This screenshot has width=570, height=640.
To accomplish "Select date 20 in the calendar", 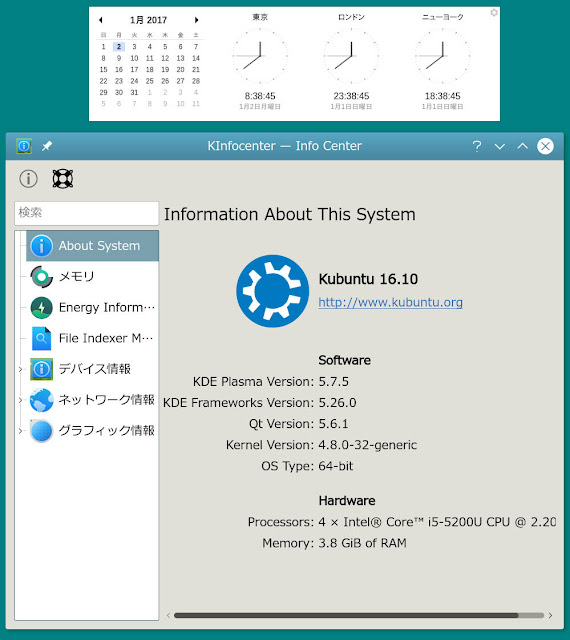I will click(x=180, y=69).
